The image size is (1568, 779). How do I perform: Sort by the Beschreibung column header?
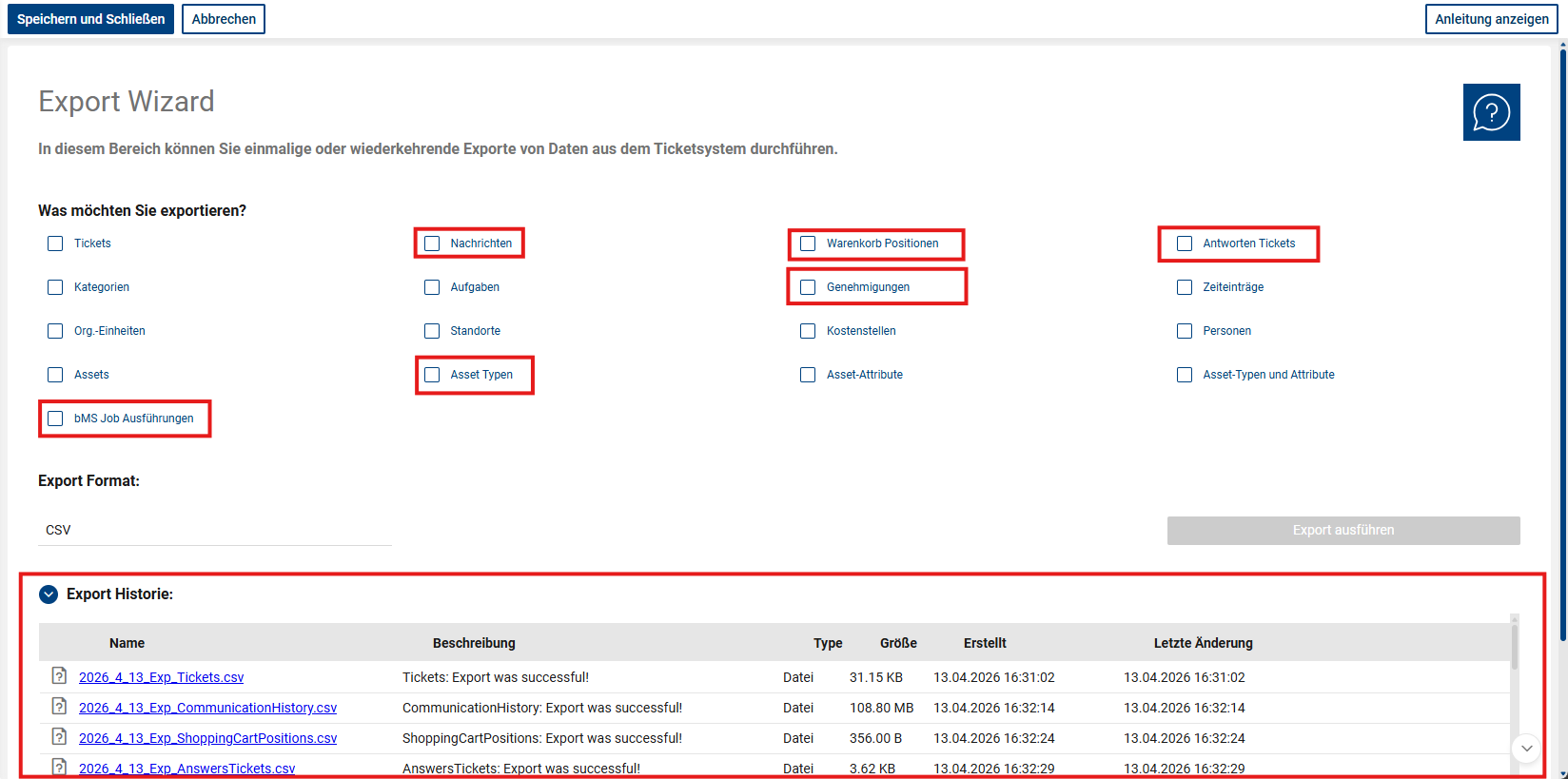coord(474,643)
